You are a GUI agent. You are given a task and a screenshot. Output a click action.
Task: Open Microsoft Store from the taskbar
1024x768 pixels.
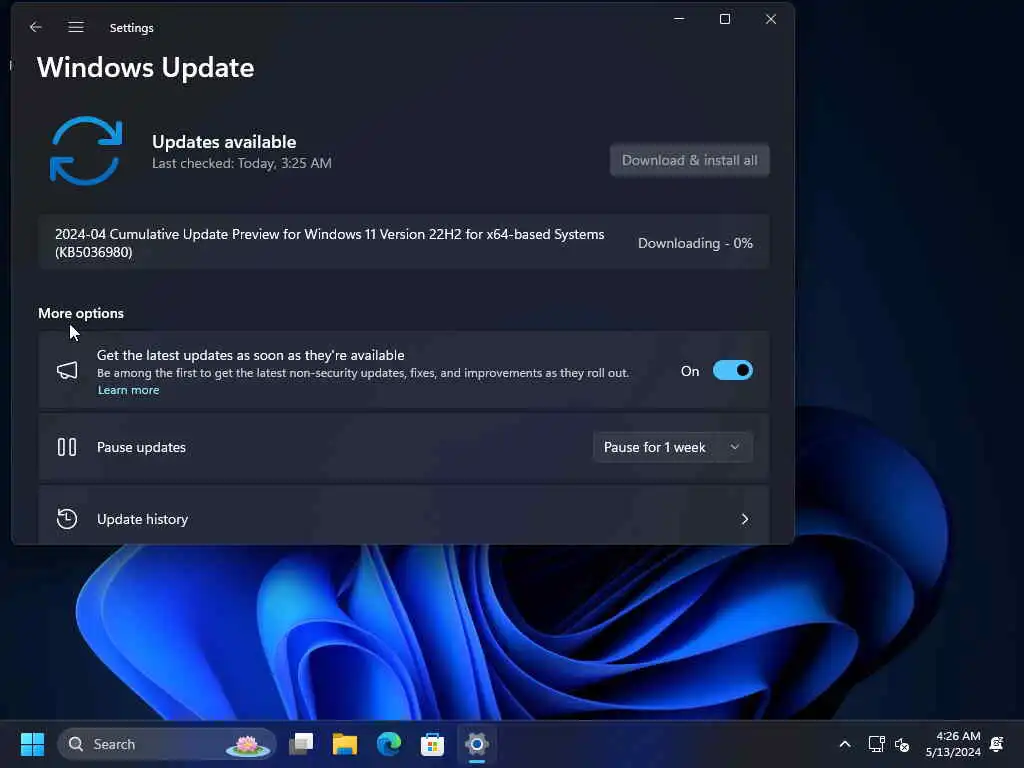[432, 744]
